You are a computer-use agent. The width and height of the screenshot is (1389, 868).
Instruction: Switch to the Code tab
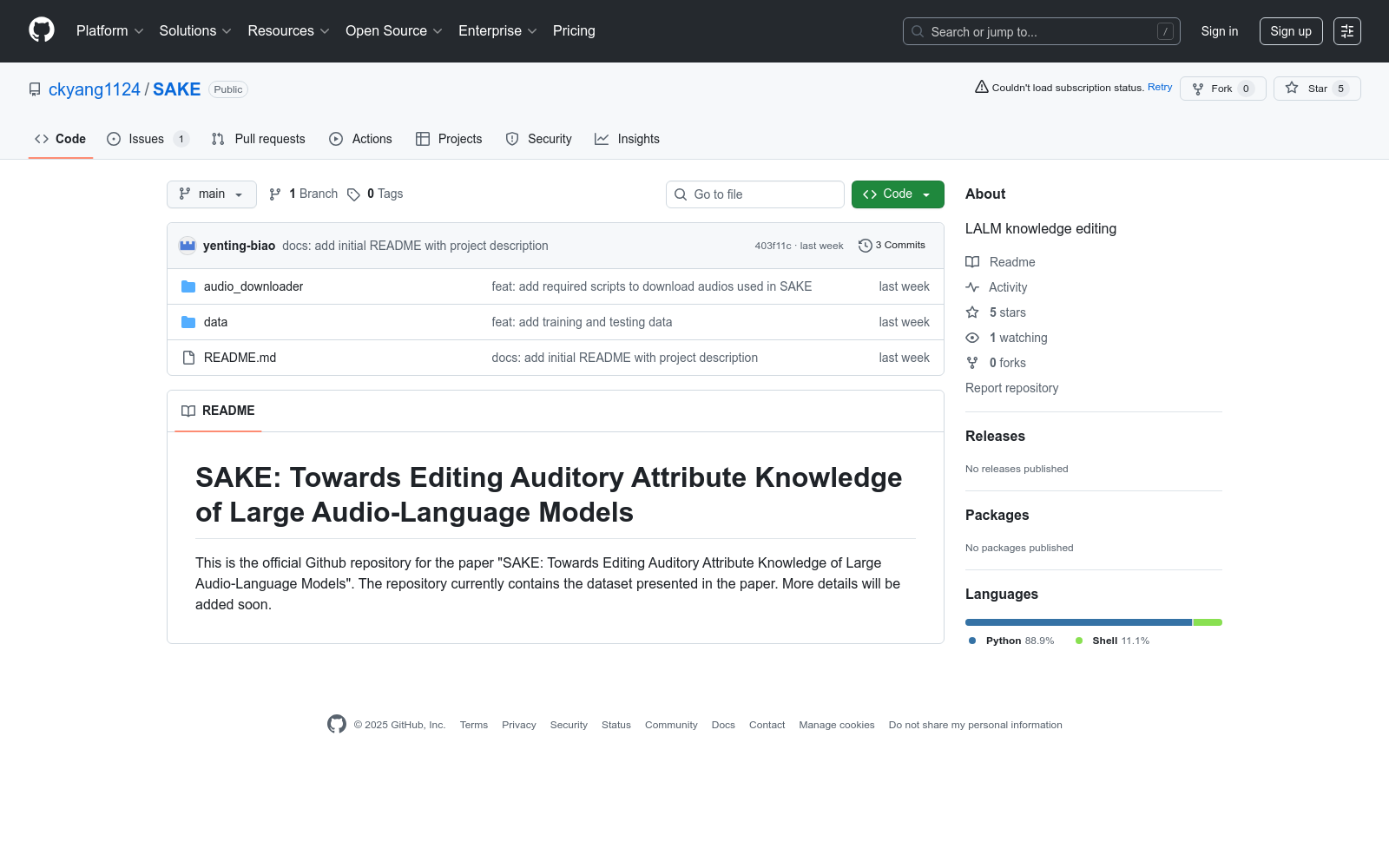(x=61, y=139)
